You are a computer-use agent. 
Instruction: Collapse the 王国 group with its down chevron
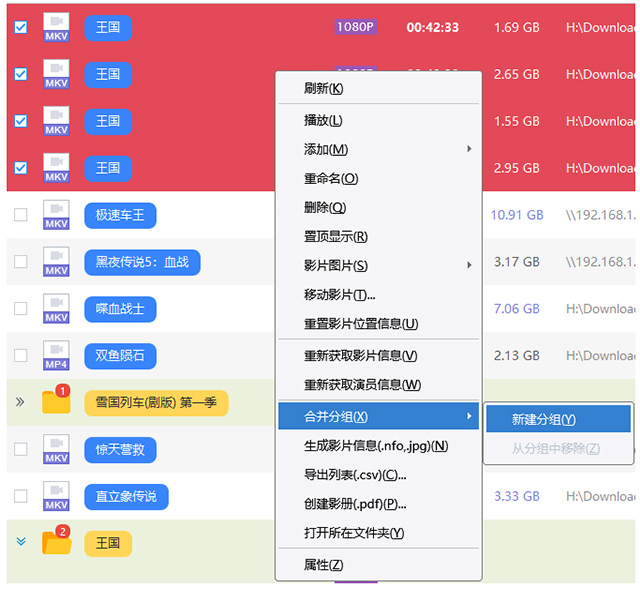coord(21,542)
